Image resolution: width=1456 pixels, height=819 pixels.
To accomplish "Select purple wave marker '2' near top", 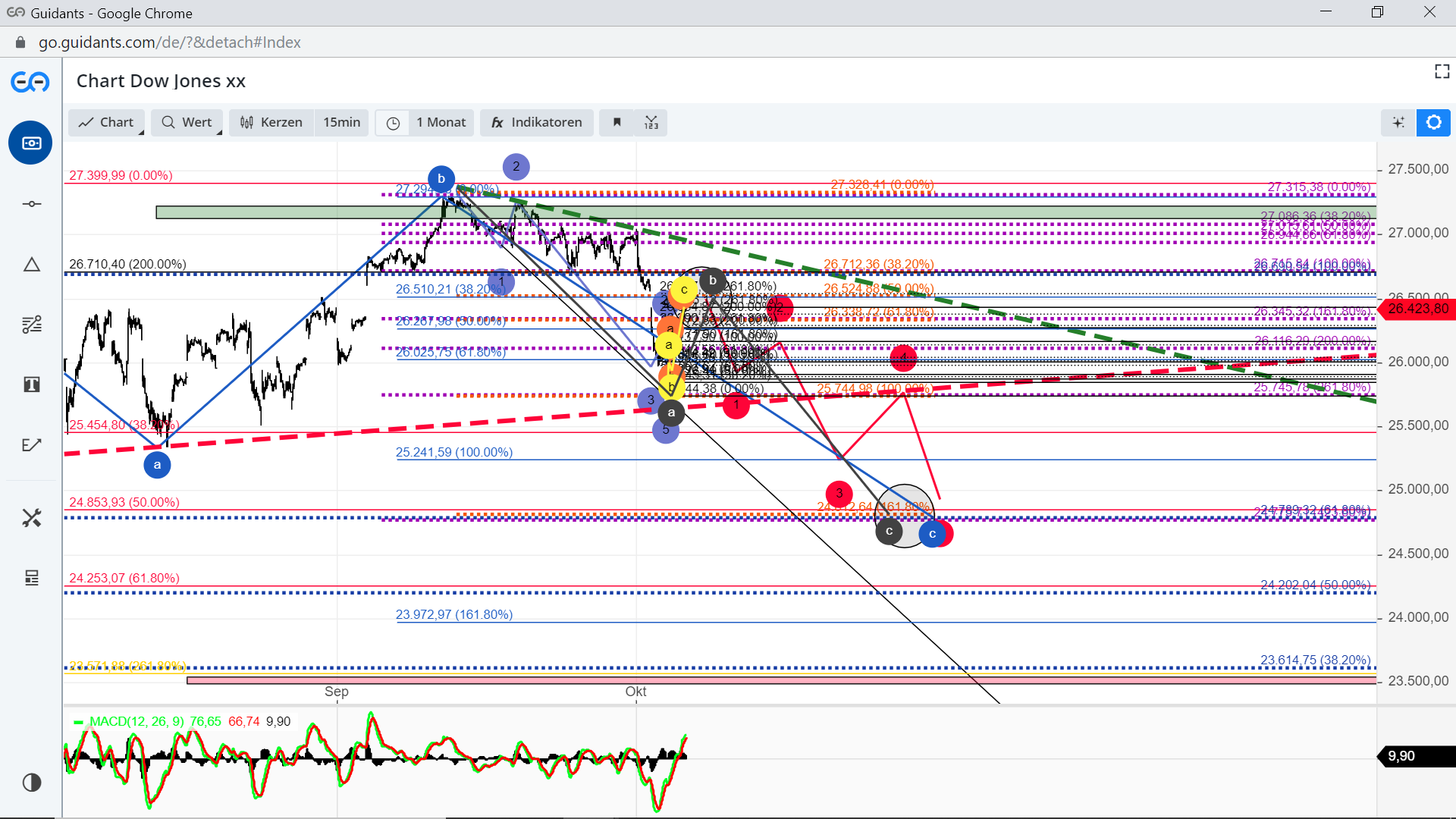I will point(516,166).
